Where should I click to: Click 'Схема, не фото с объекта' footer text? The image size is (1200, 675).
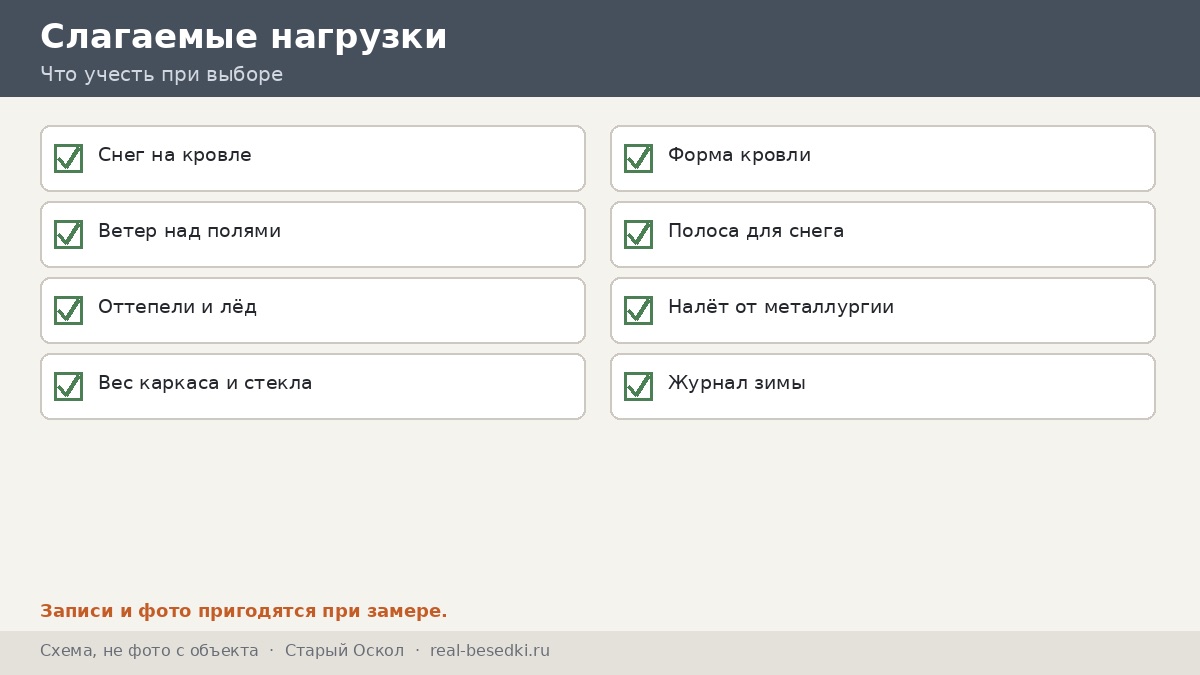(x=149, y=651)
